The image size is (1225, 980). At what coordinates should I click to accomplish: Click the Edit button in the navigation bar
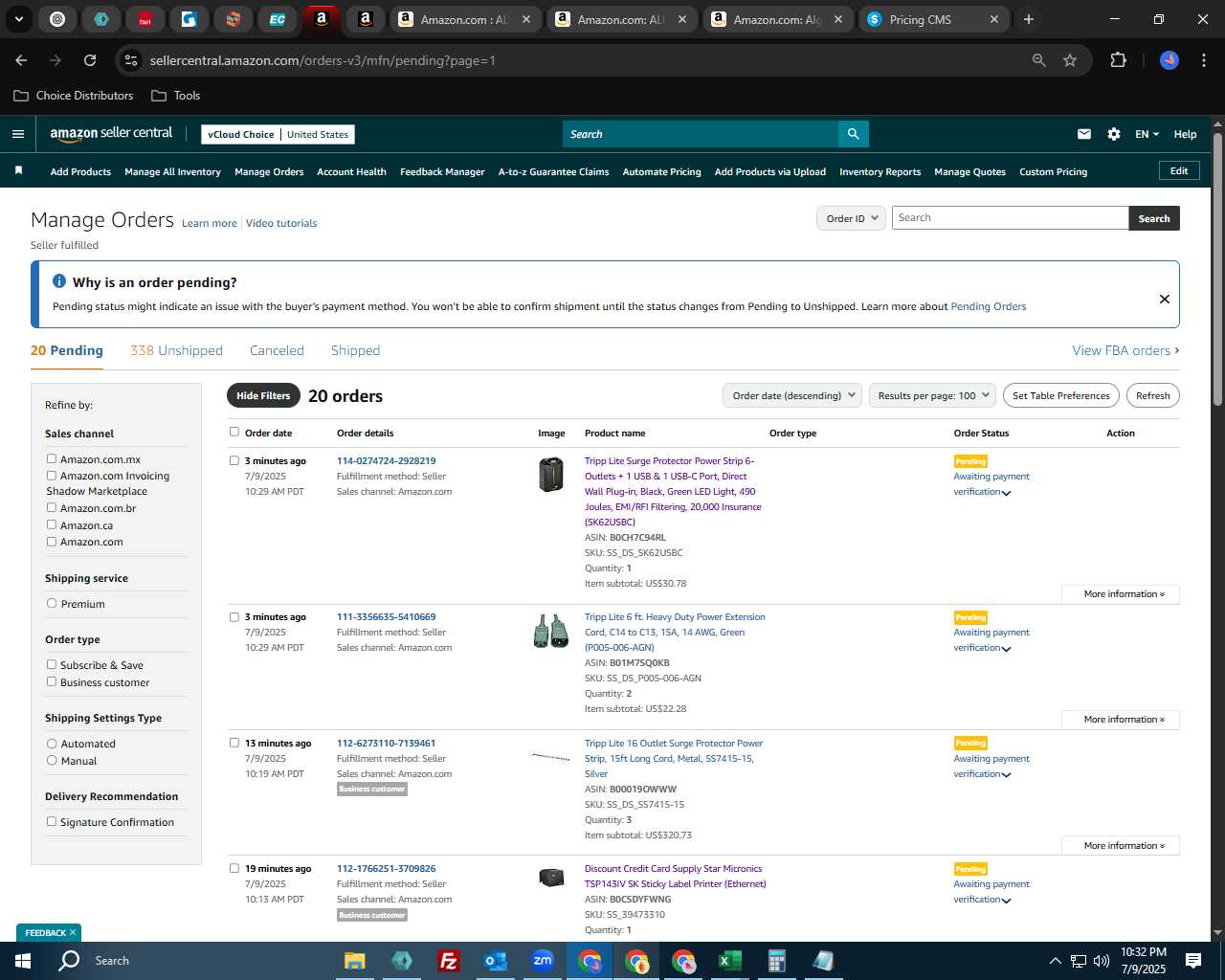pyautogui.click(x=1179, y=170)
